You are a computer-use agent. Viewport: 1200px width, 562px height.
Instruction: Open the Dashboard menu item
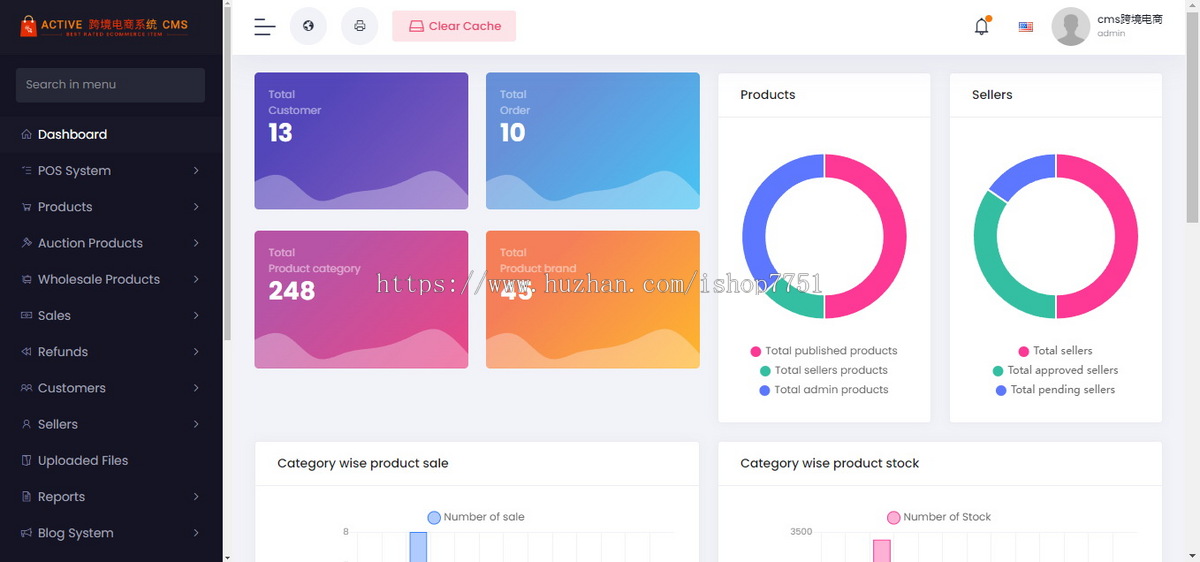coord(111,134)
